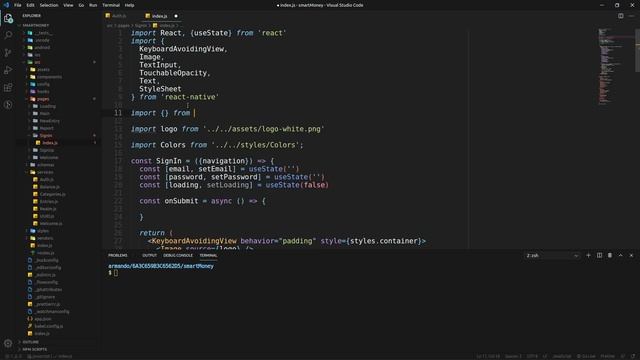Open Balance.js file
Viewport: 640px width, 360px height.
point(49,187)
